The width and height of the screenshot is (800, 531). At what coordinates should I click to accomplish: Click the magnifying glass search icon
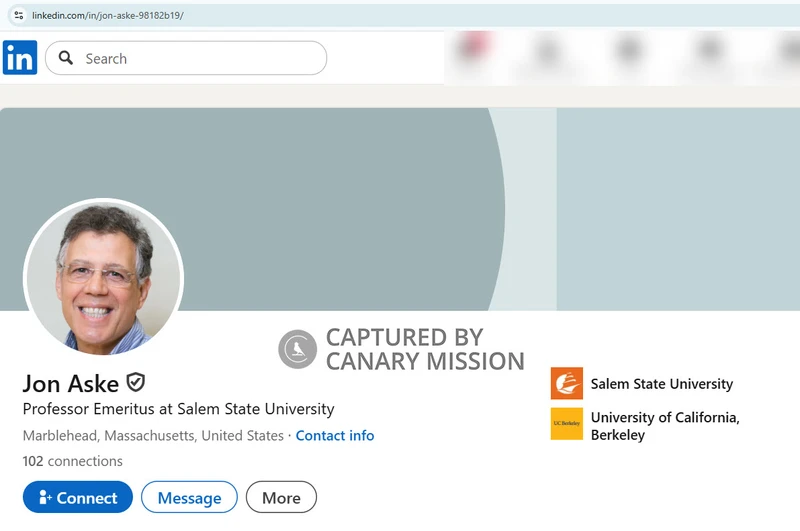click(x=66, y=58)
